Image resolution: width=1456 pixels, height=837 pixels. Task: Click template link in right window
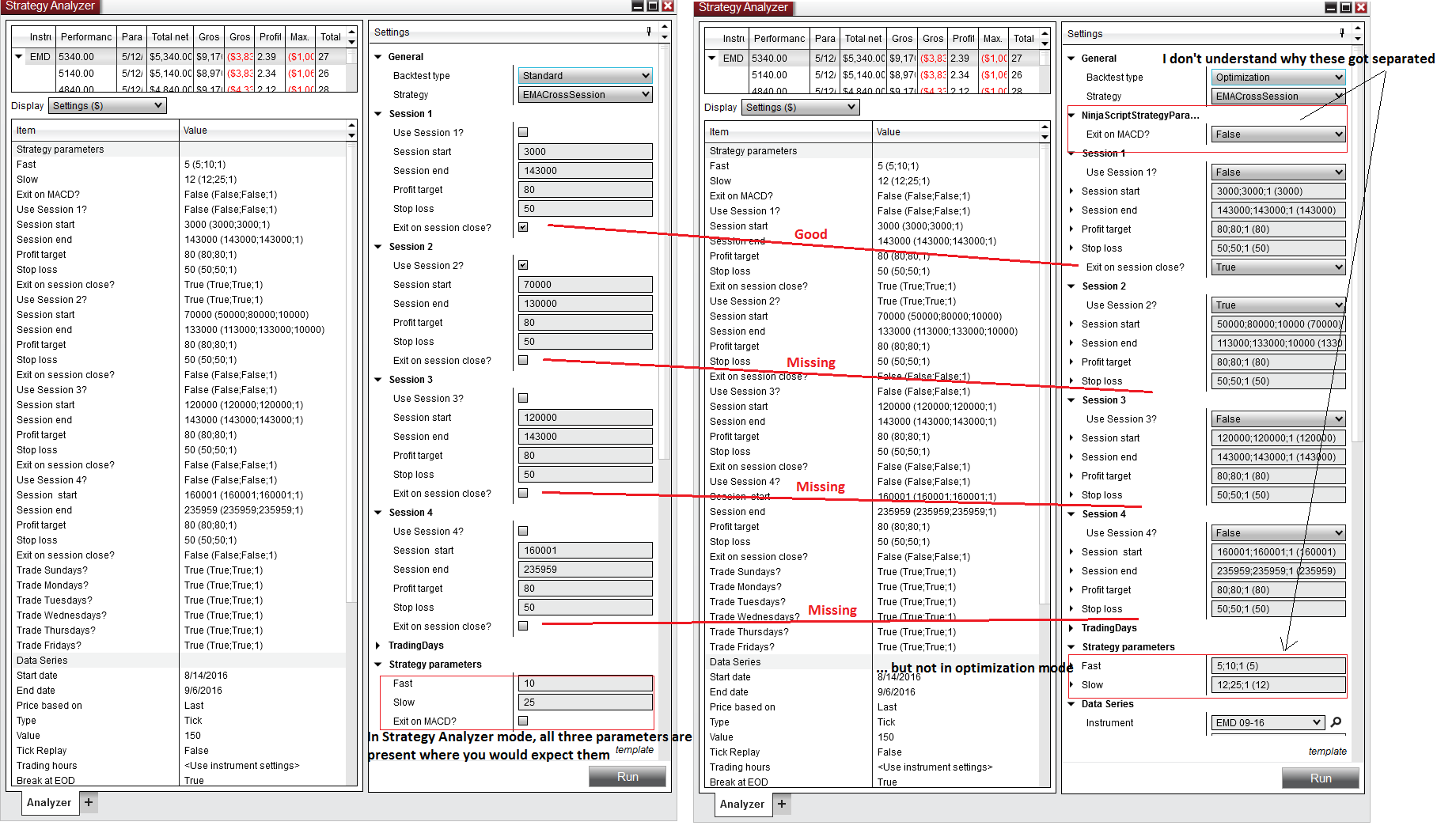coord(1328,752)
